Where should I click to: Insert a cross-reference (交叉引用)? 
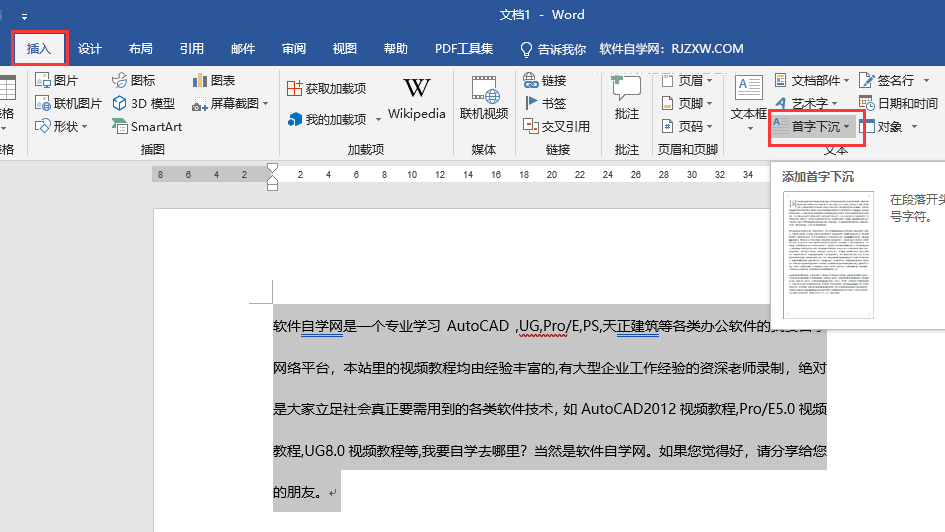click(x=556, y=126)
